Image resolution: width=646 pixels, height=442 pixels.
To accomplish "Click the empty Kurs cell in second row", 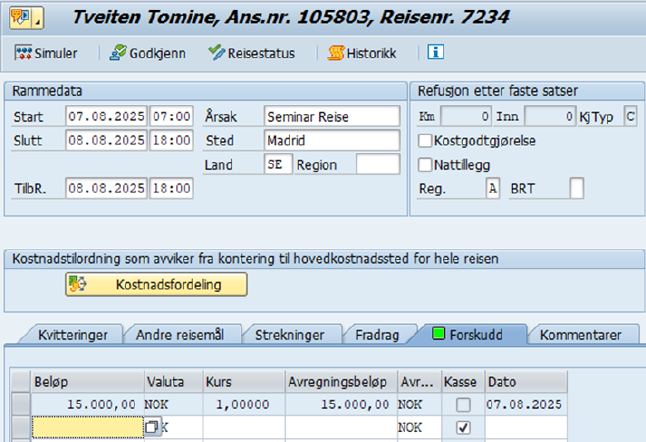I will point(244,427).
